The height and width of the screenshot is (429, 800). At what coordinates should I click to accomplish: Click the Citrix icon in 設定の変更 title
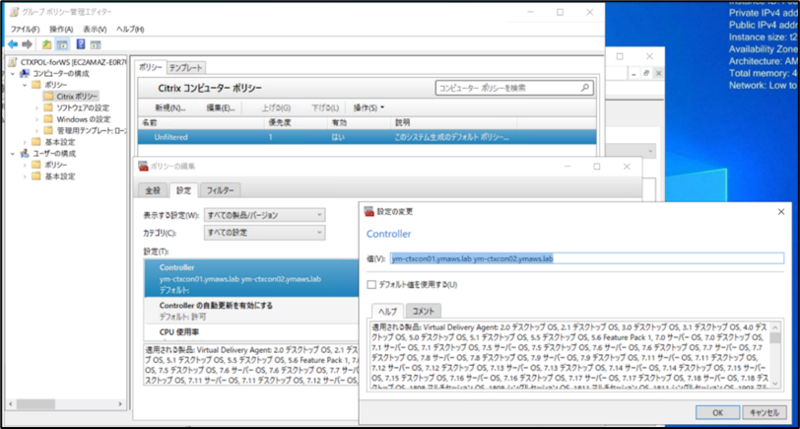pos(369,211)
